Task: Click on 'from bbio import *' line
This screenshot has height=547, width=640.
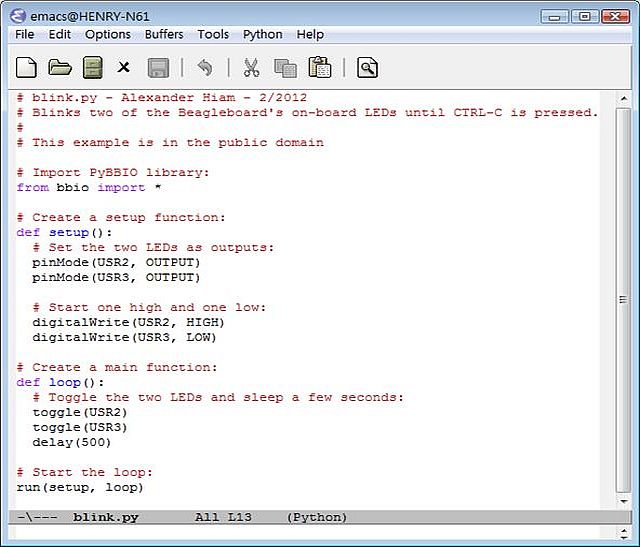Action: pos(89,187)
